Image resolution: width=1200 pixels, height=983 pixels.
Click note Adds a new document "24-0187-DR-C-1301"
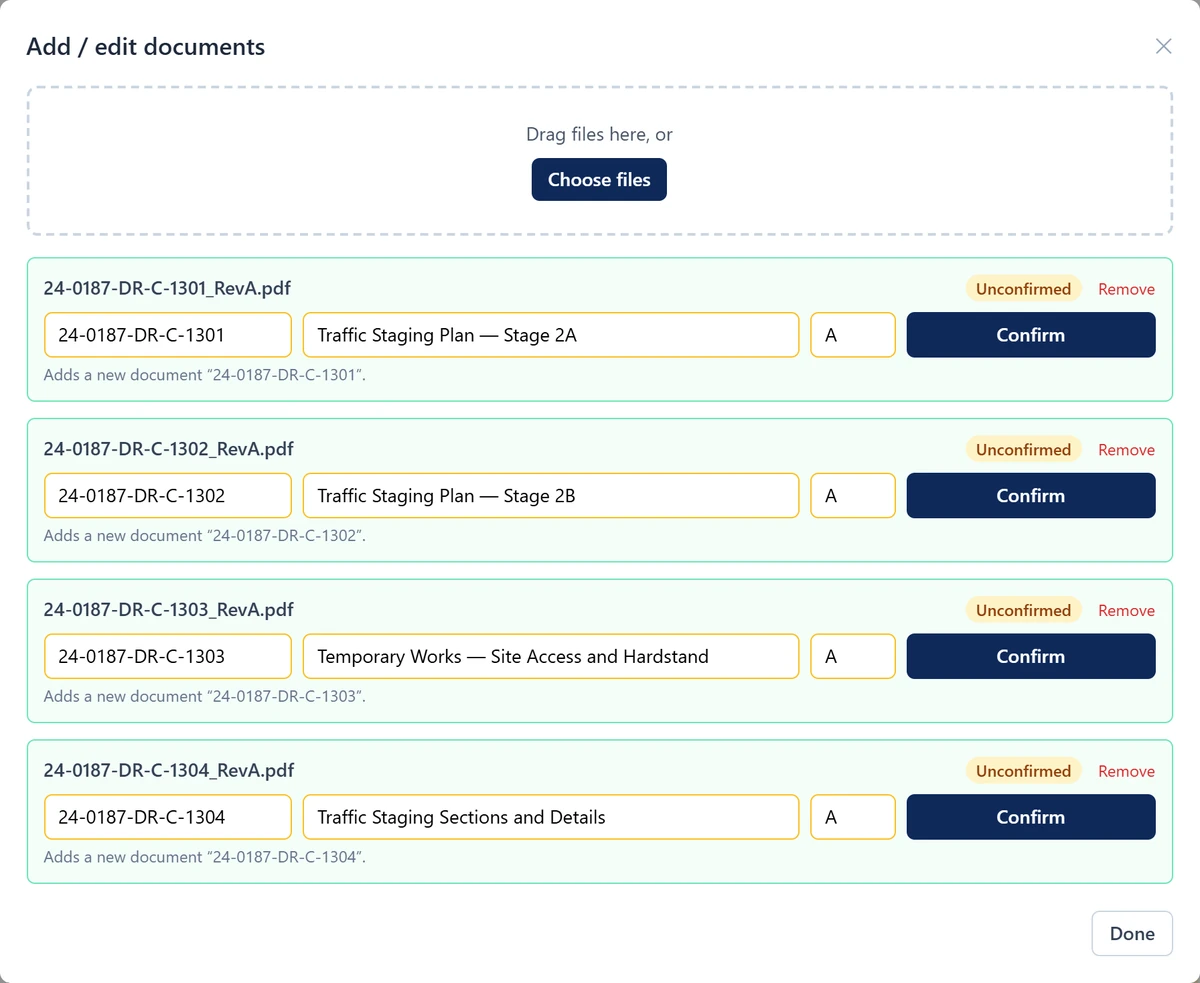pos(205,375)
